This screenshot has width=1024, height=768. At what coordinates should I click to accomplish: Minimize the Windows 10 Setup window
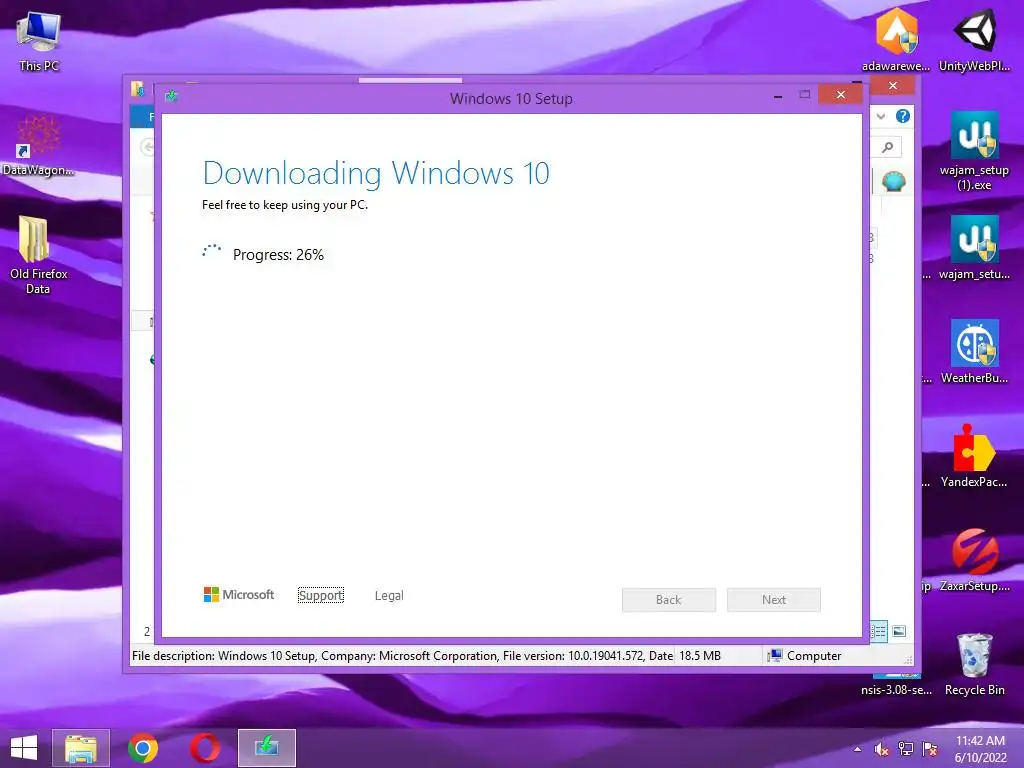tap(778, 95)
